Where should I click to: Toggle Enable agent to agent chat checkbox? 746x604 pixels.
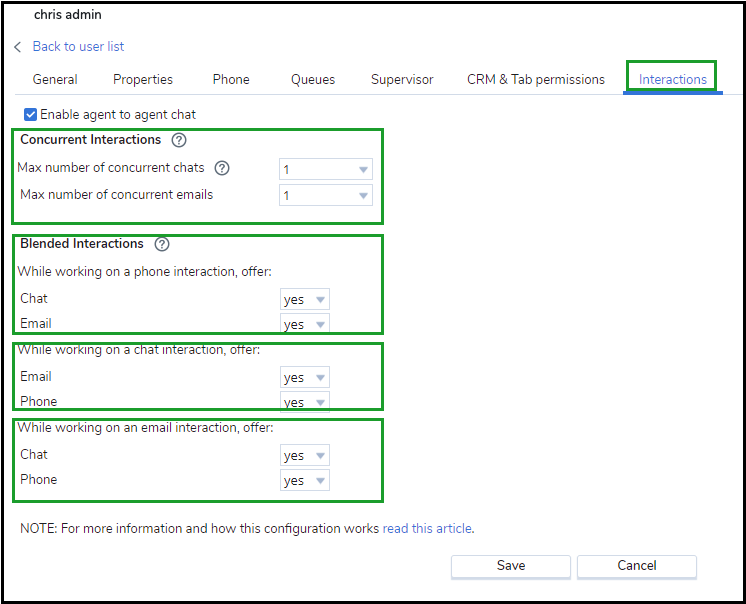30,115
